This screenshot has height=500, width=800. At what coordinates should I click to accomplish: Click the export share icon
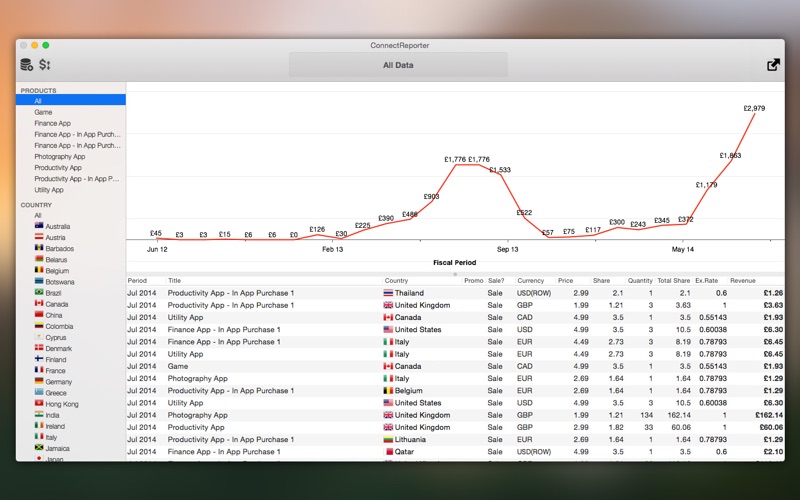[x=773, y=65]
